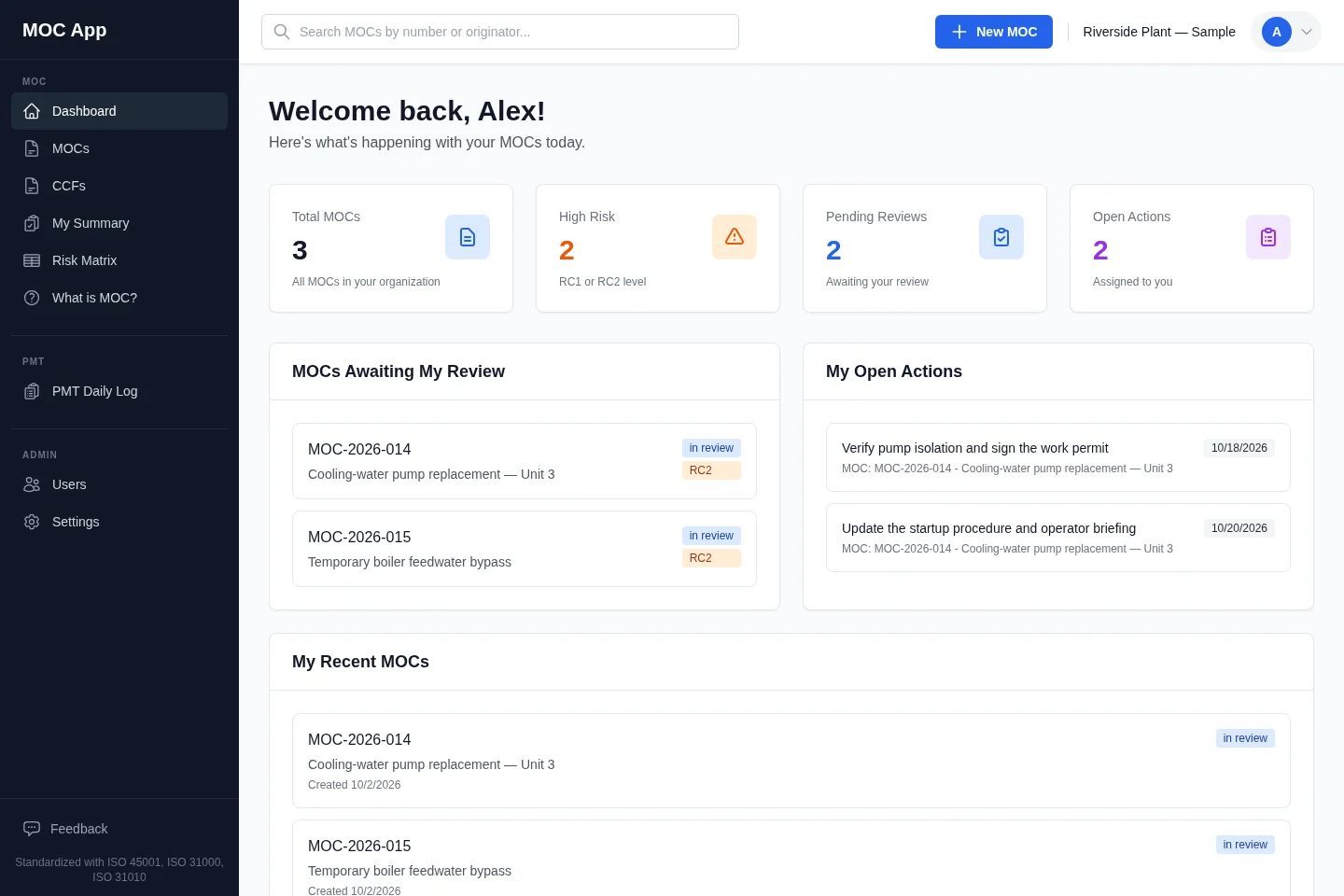Image resolution: width=1344 pixels, height=896 pixels.
Task: Click the Total MOCs document icon
Action: pos(468,237)
